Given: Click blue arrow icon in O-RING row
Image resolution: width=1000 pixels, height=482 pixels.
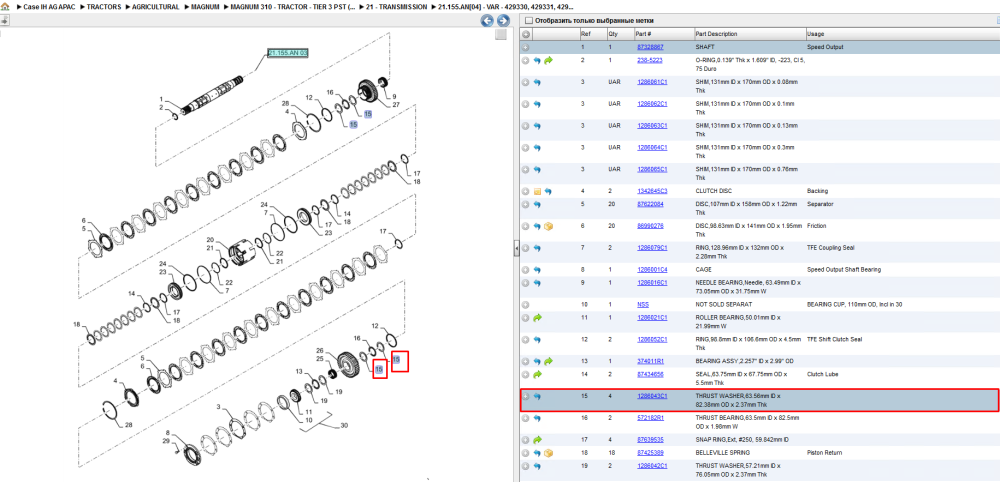Looking at the screenshot, I should [537, 61].
